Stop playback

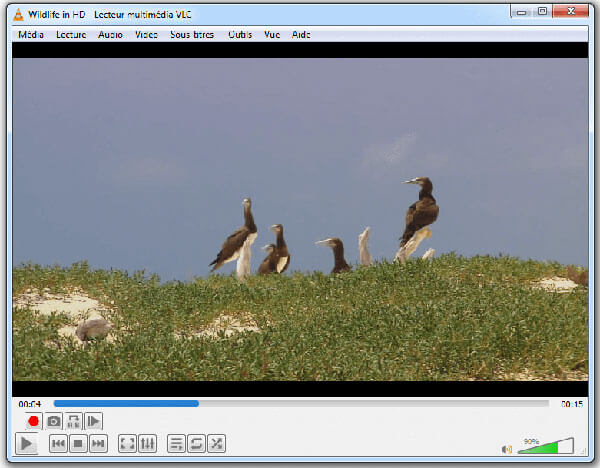point(78,444)
